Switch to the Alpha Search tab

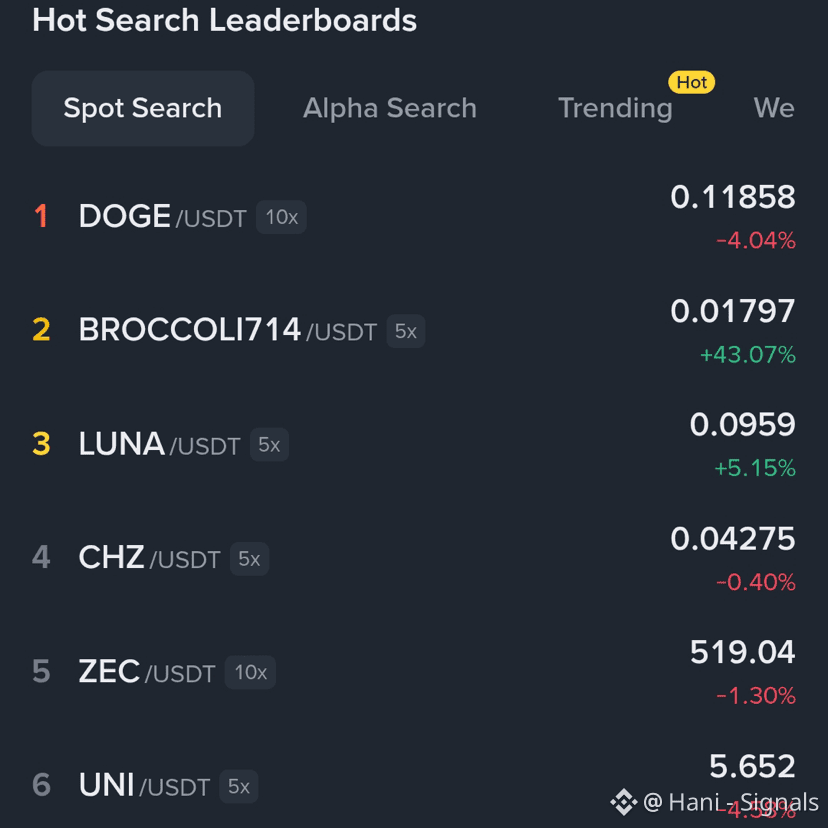coord(390,108)
